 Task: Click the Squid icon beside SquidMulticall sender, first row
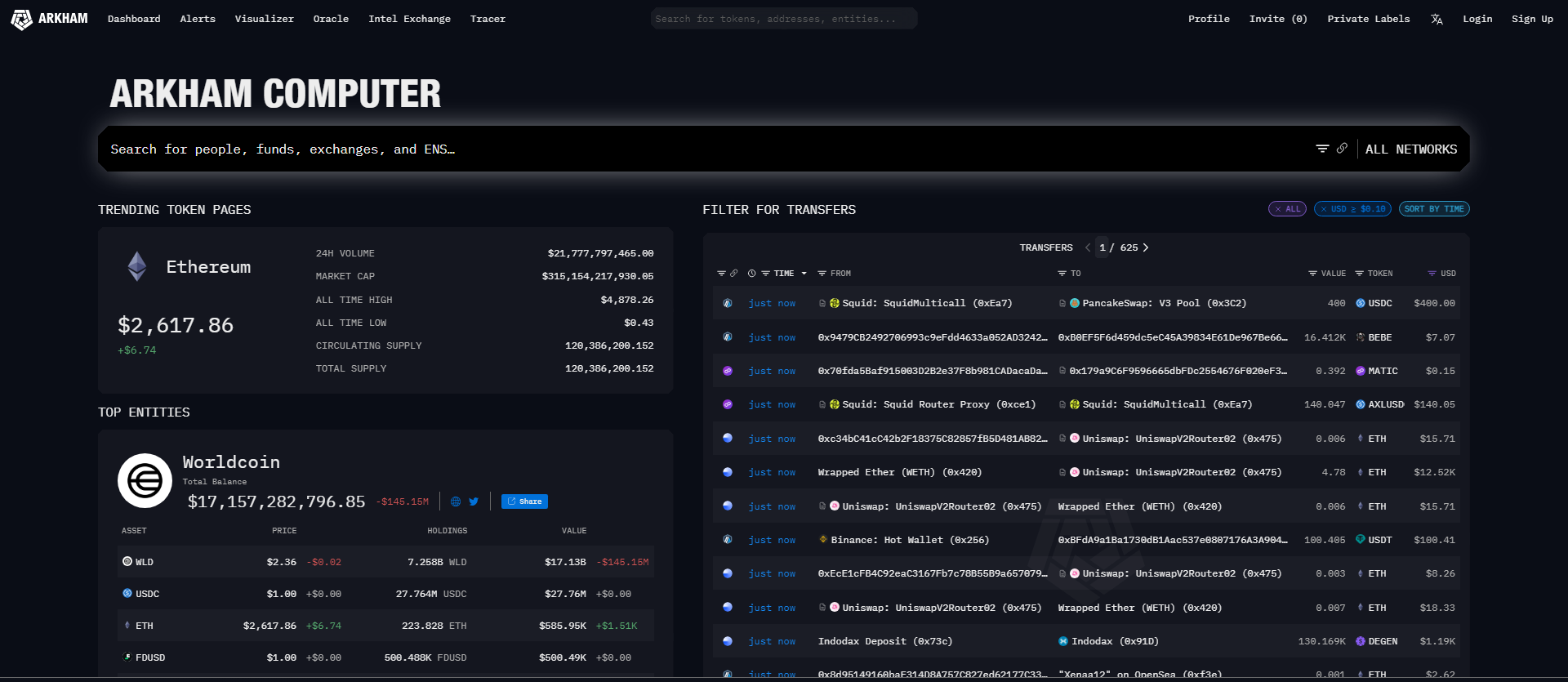(x=835, y=303)
